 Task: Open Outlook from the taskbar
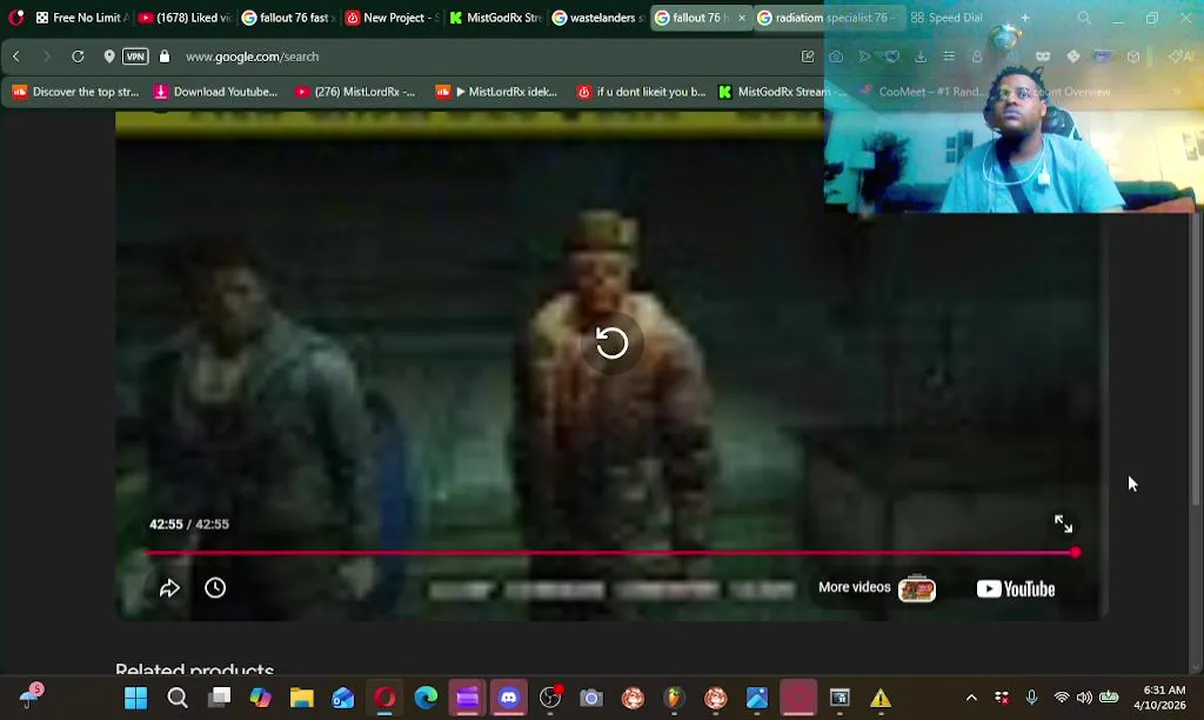coord(343,698)
